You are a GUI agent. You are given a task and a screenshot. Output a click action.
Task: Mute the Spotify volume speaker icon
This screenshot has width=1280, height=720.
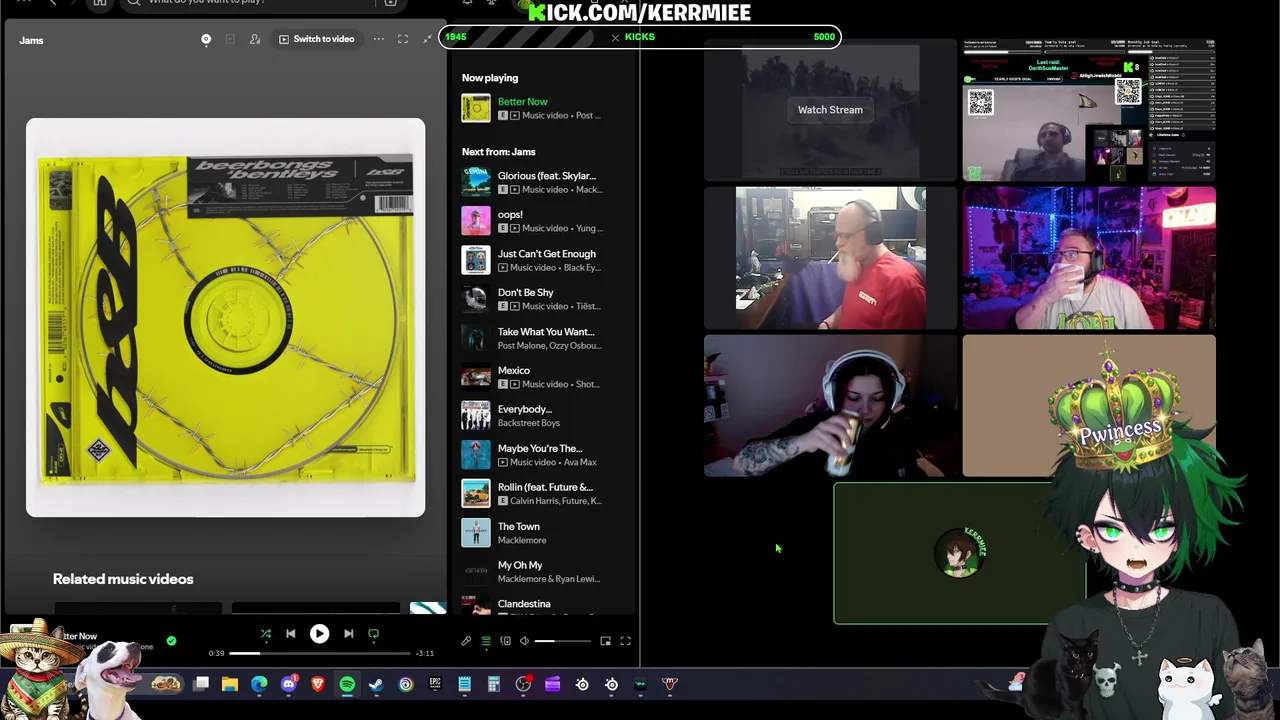point(524,641)
